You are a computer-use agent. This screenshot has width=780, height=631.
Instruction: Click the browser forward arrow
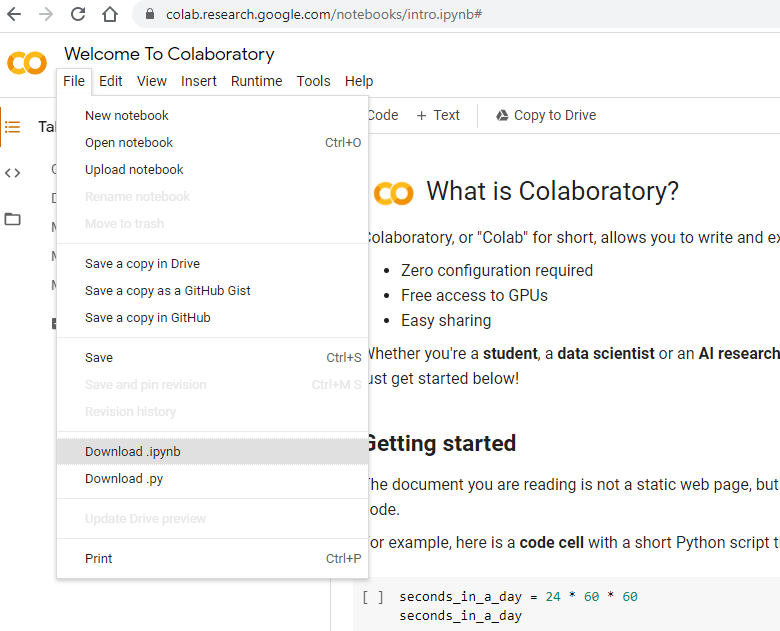pos(46,14)
